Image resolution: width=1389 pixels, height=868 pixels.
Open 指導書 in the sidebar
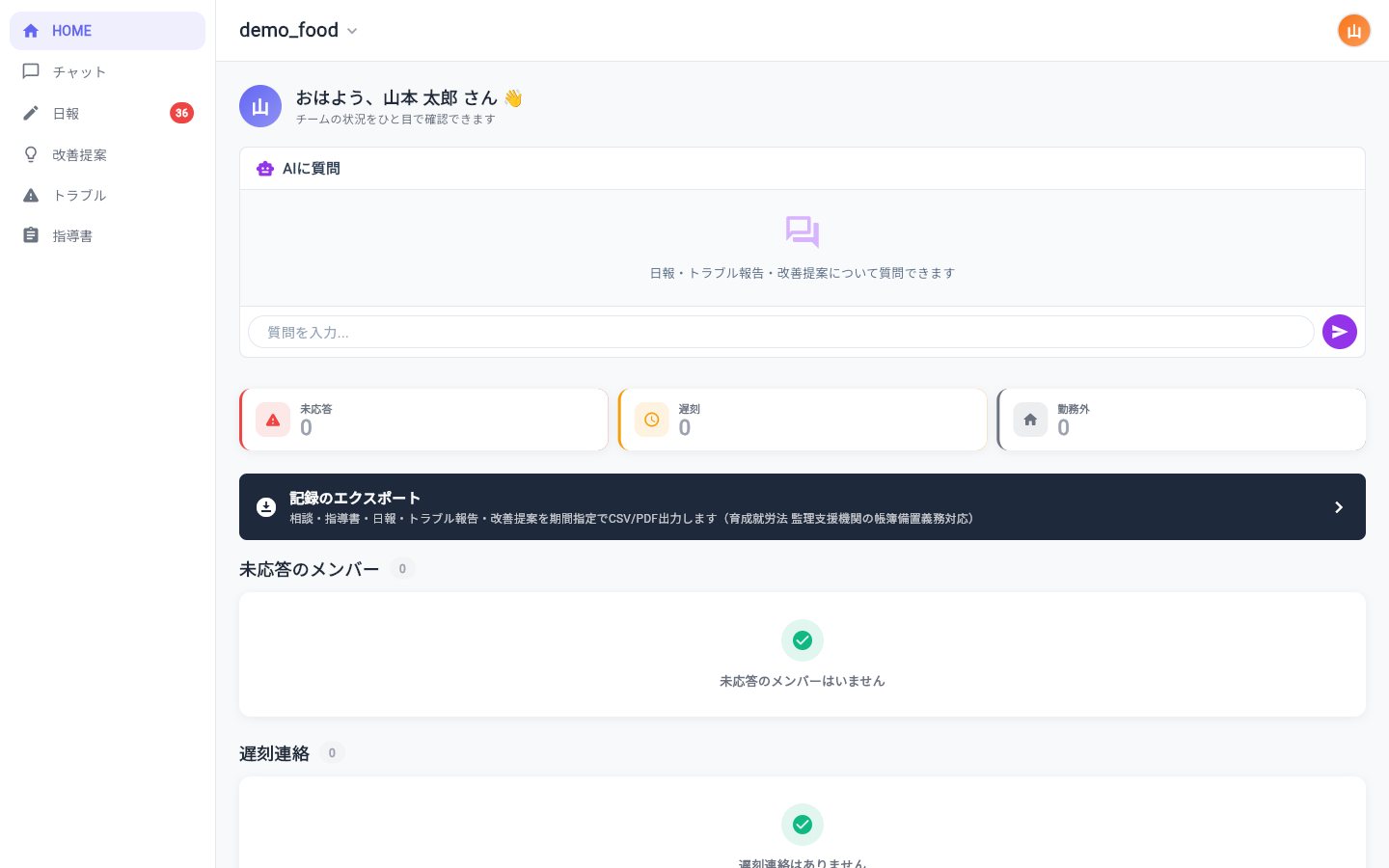107,235
